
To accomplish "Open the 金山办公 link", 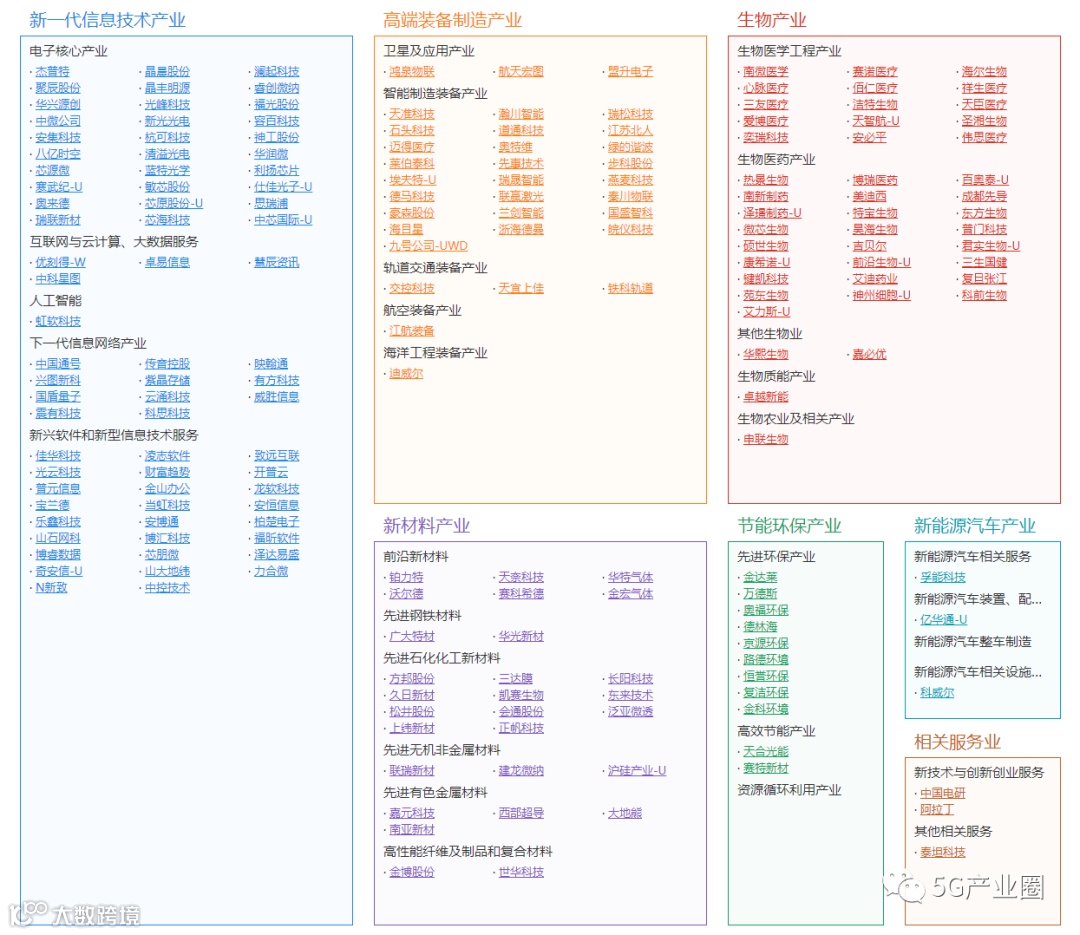I will (167, 489).
